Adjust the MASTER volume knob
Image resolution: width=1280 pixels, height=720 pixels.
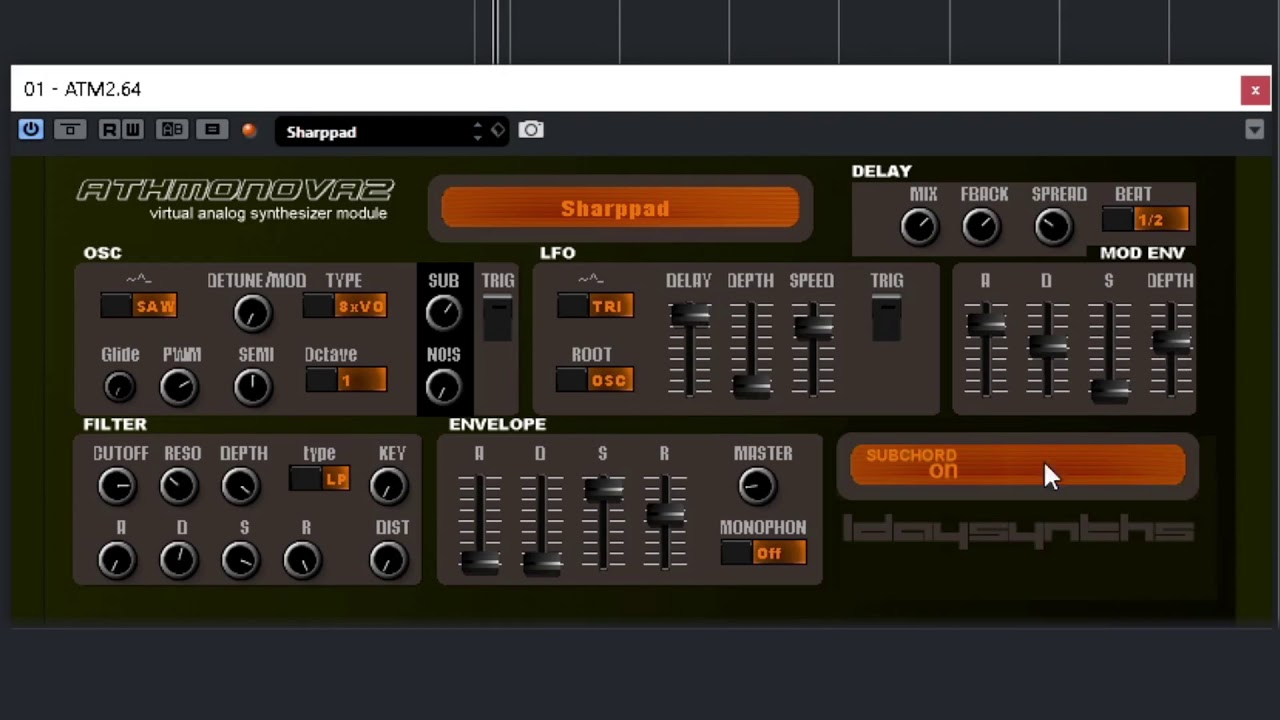coord(756,486)
